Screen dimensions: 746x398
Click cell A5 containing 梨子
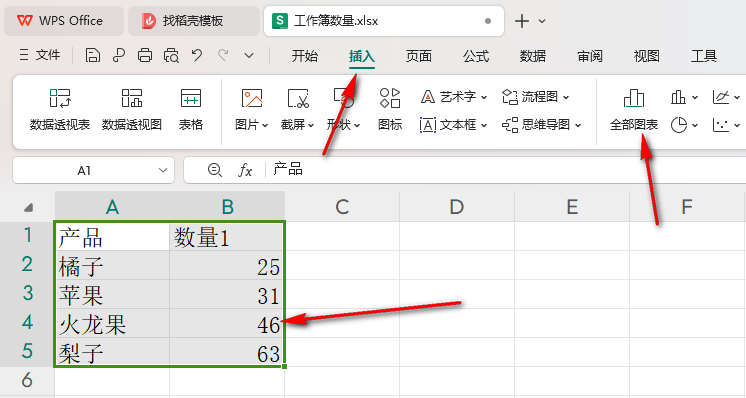click(112, 352)
